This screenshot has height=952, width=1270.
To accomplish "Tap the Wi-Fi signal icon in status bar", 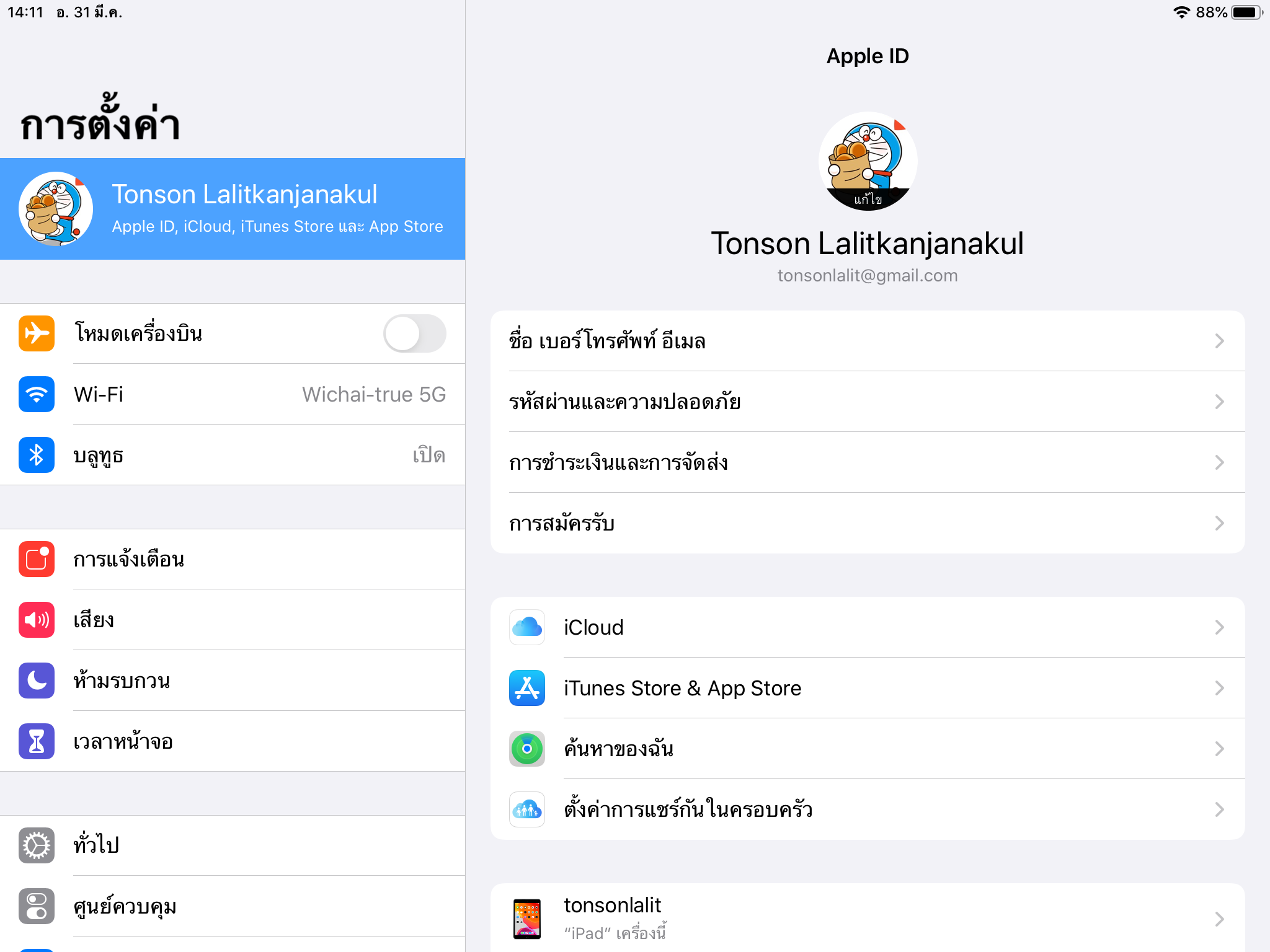I will [1182, 12].
